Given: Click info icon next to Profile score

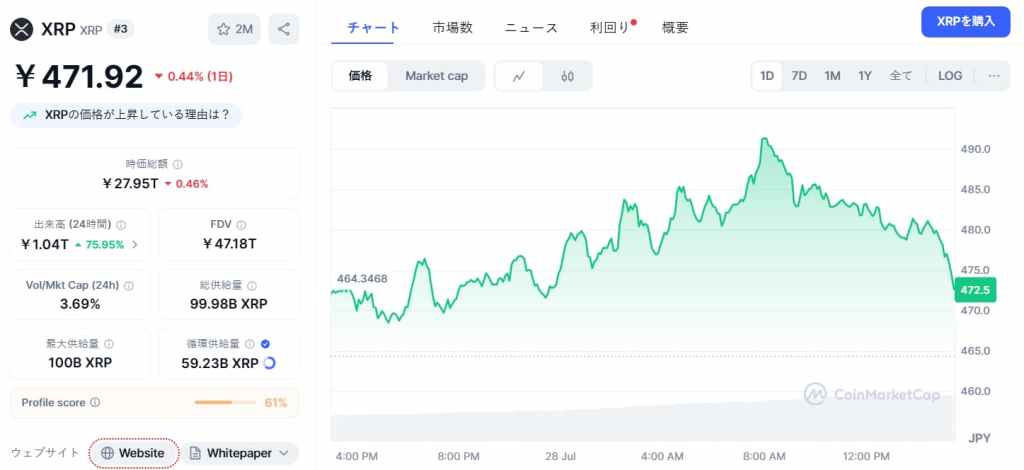Looking at the screenshot, I should pyautogui.click(x=95, y=402).
